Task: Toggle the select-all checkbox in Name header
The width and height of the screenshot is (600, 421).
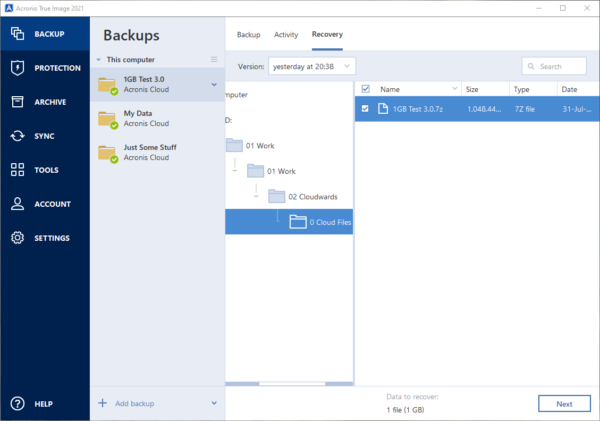Action: click(365, 89)
